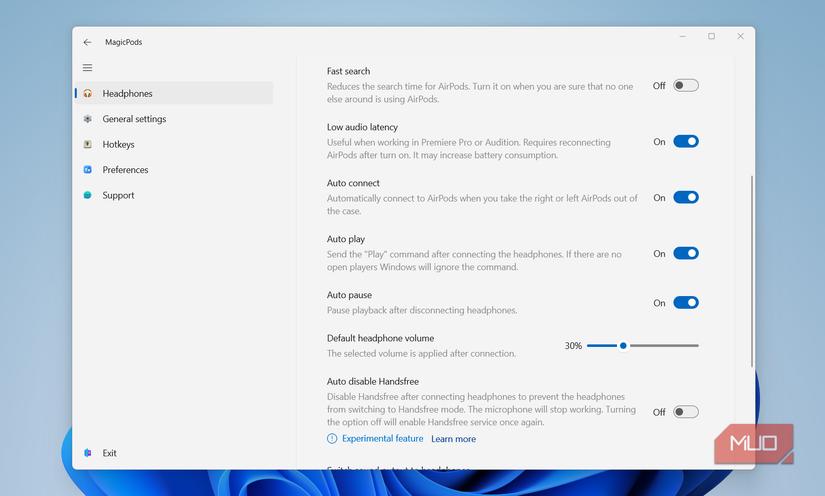The image size is (825, 496).
Task: Click 'Pause playback after disconnecting headphones.' description
Action: tap(422, 310)
